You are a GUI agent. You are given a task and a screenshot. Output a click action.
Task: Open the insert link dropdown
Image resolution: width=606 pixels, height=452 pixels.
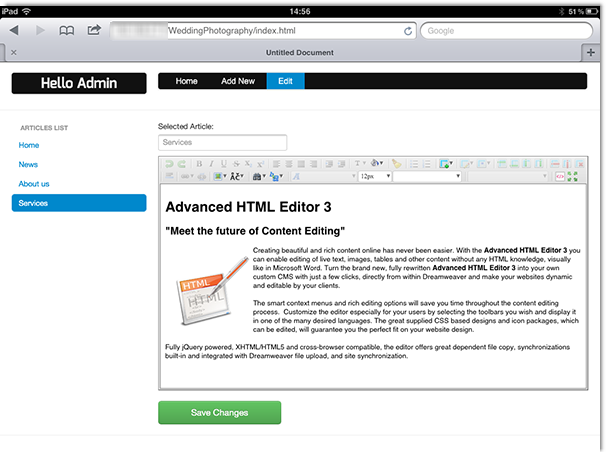187,176
